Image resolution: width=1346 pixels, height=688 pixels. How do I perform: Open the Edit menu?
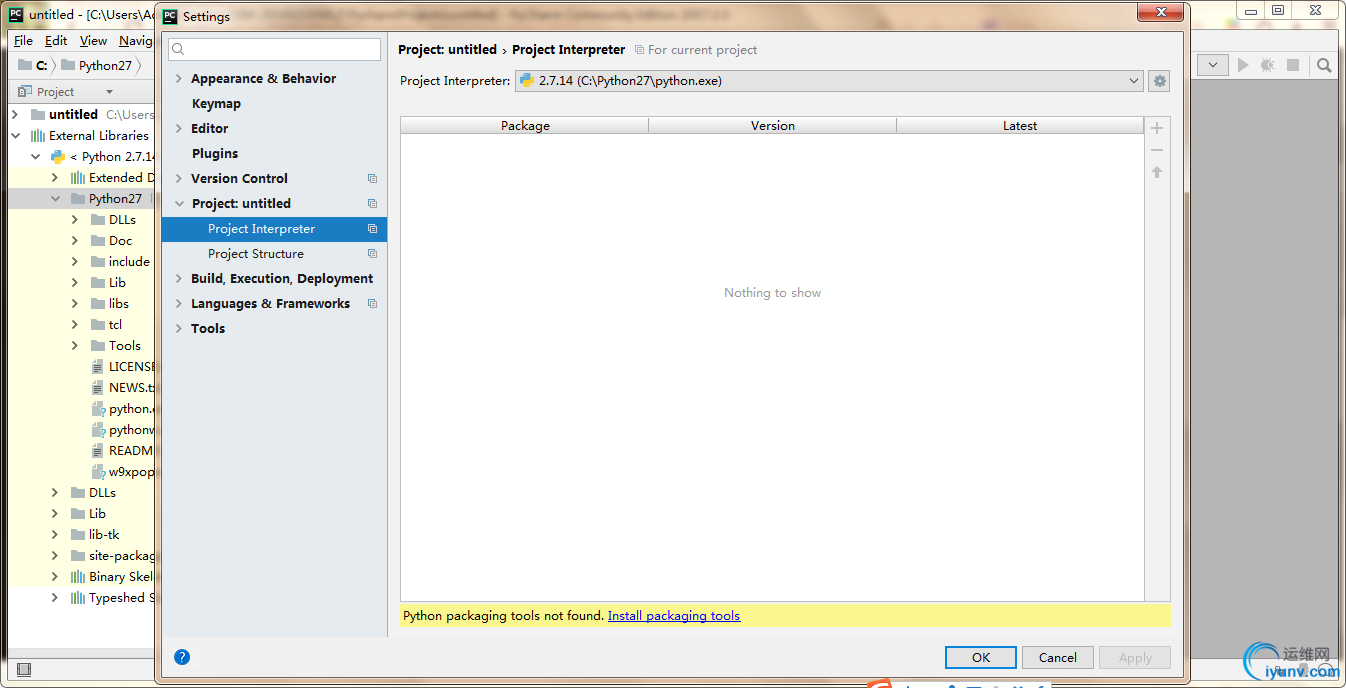pyautogui.click(x=56, y=41)
